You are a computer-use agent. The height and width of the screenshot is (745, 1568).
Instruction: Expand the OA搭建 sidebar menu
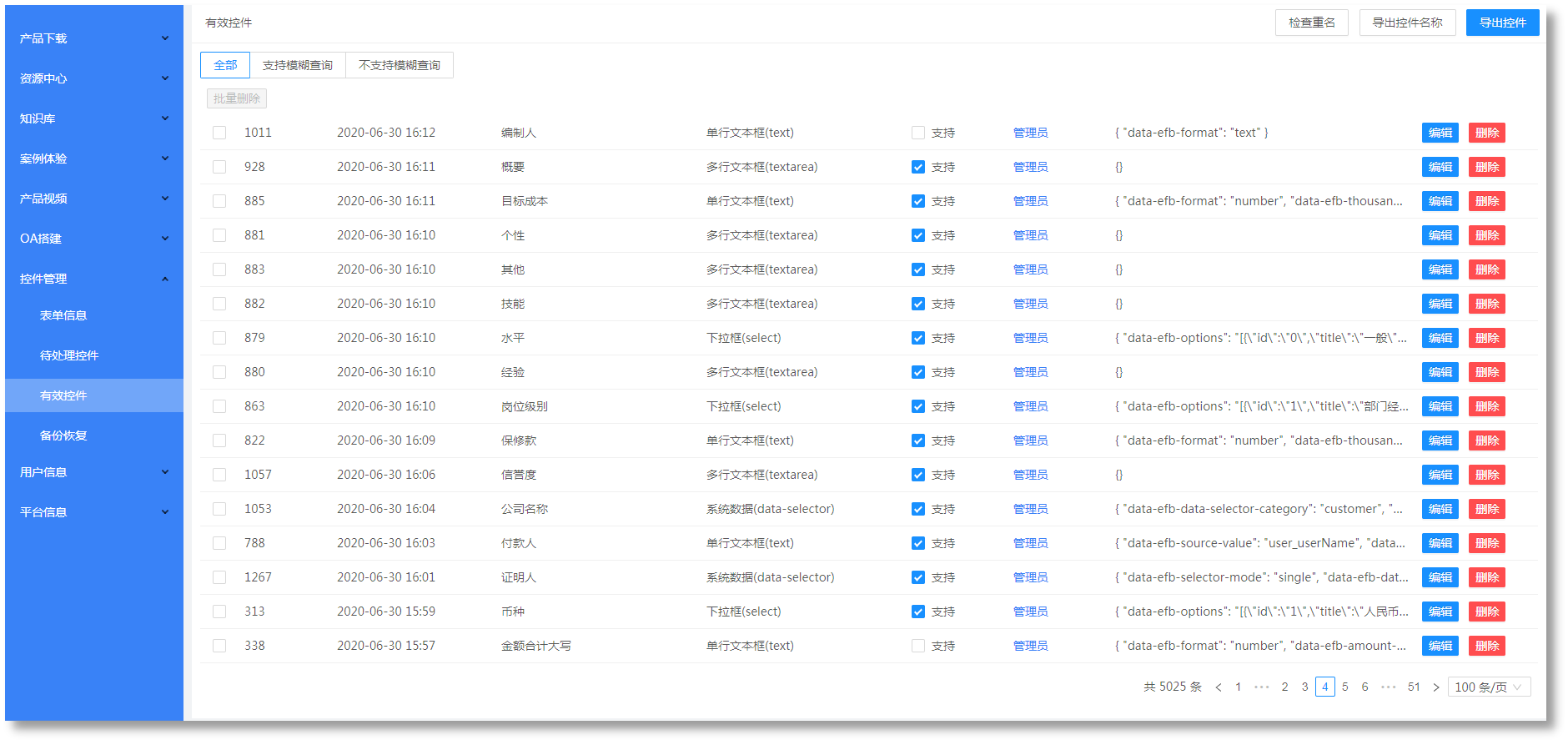pyautogui.click(x=93, y=239)
